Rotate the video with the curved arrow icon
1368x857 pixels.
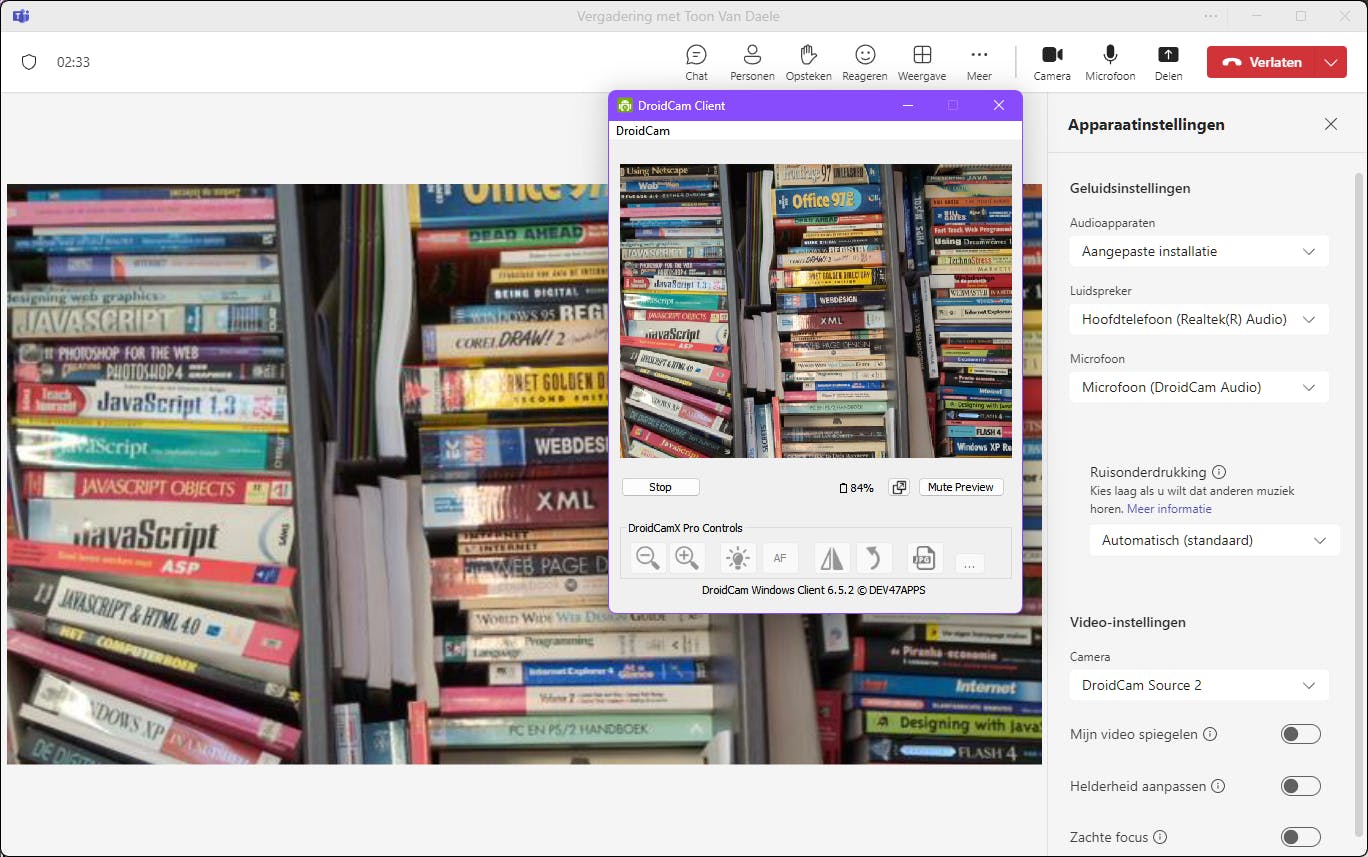(x=873, y=558)
